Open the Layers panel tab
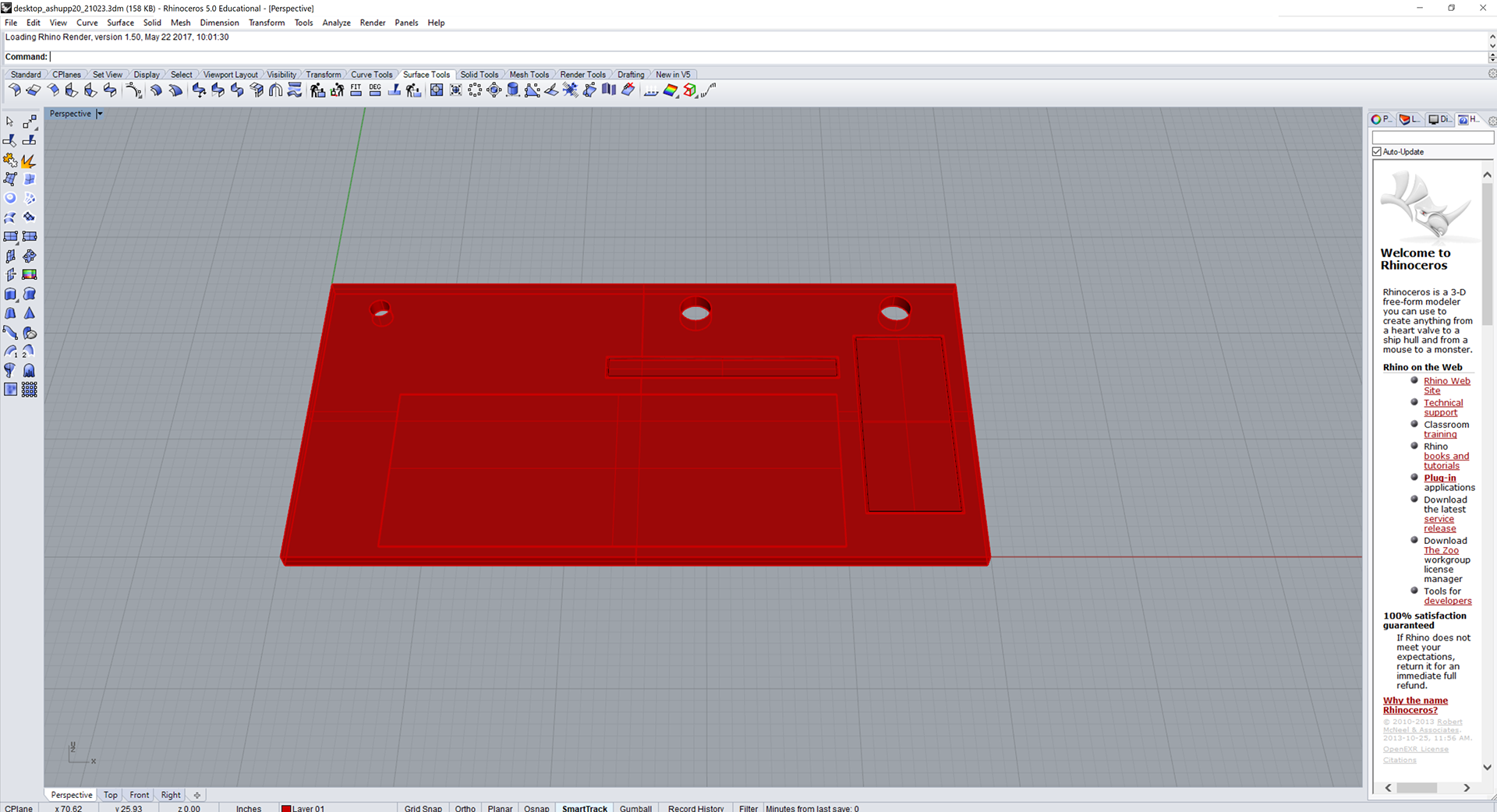 (1410, 119)
